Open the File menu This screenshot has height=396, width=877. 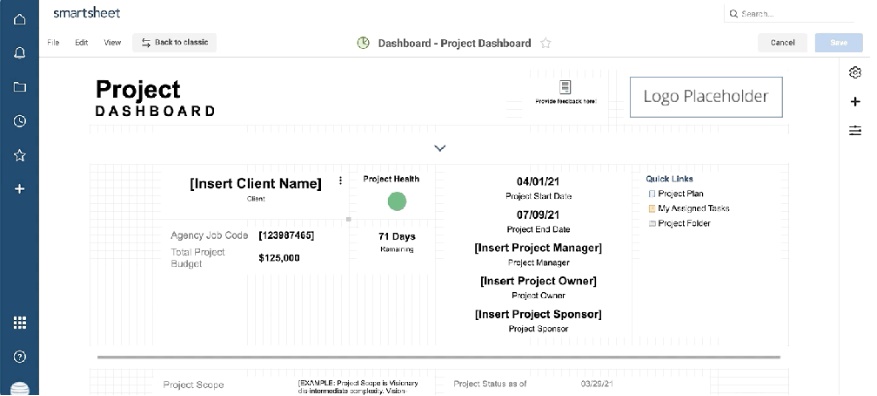point(53,43)
